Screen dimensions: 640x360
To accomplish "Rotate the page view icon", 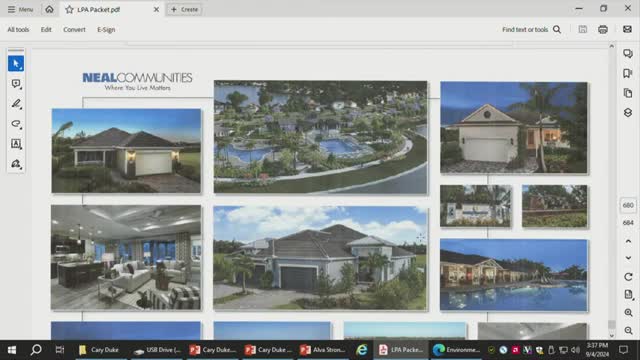I will pos(628,277).
